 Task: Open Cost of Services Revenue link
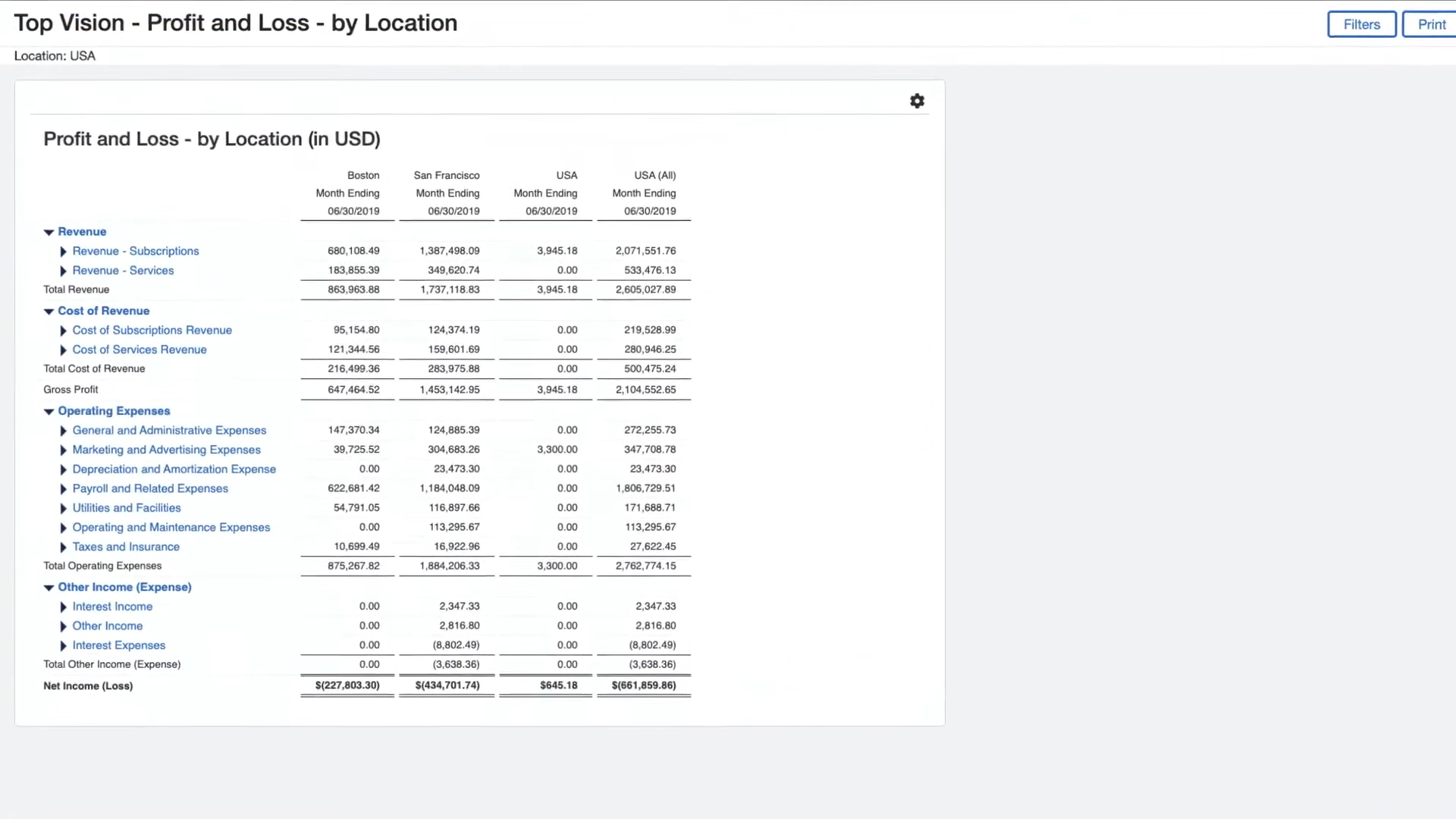coord(140,350)
